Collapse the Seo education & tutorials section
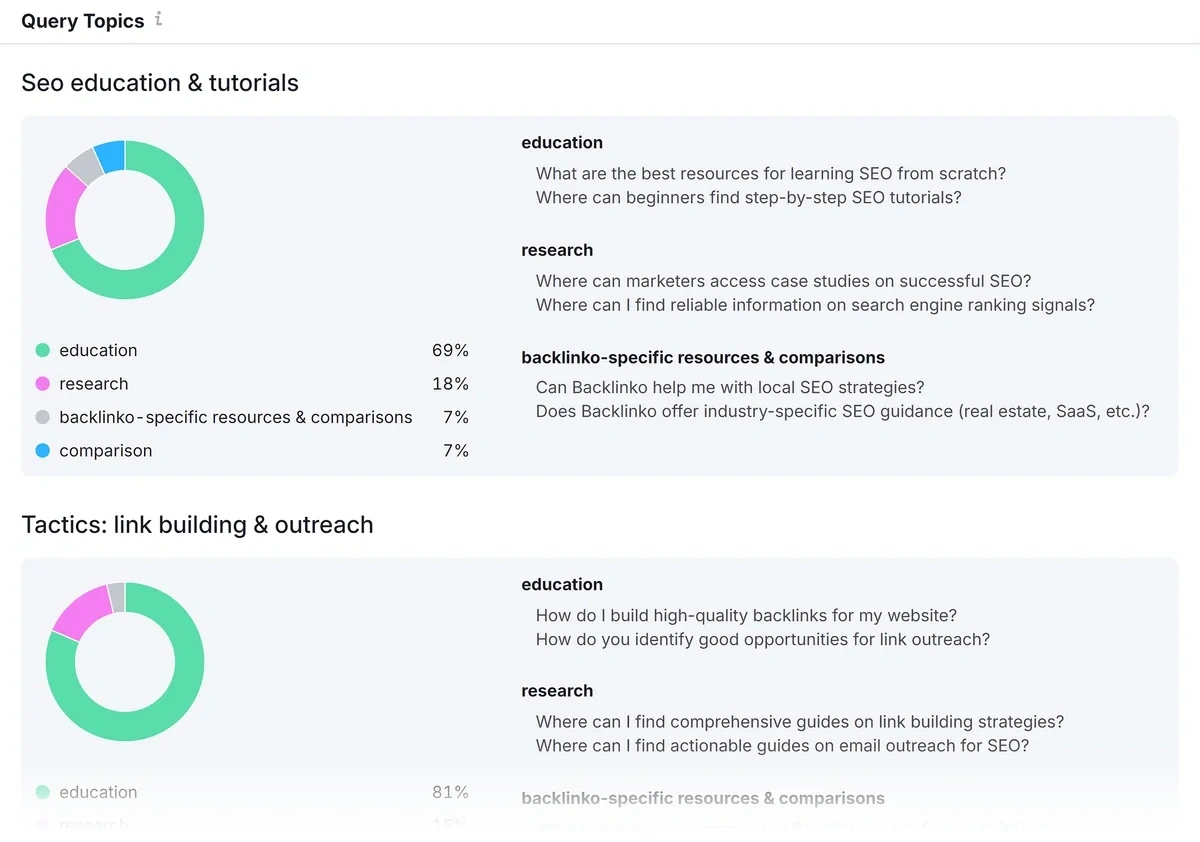Image resolution: width=1200 pixels, height=842 pixels. (160, 83)
